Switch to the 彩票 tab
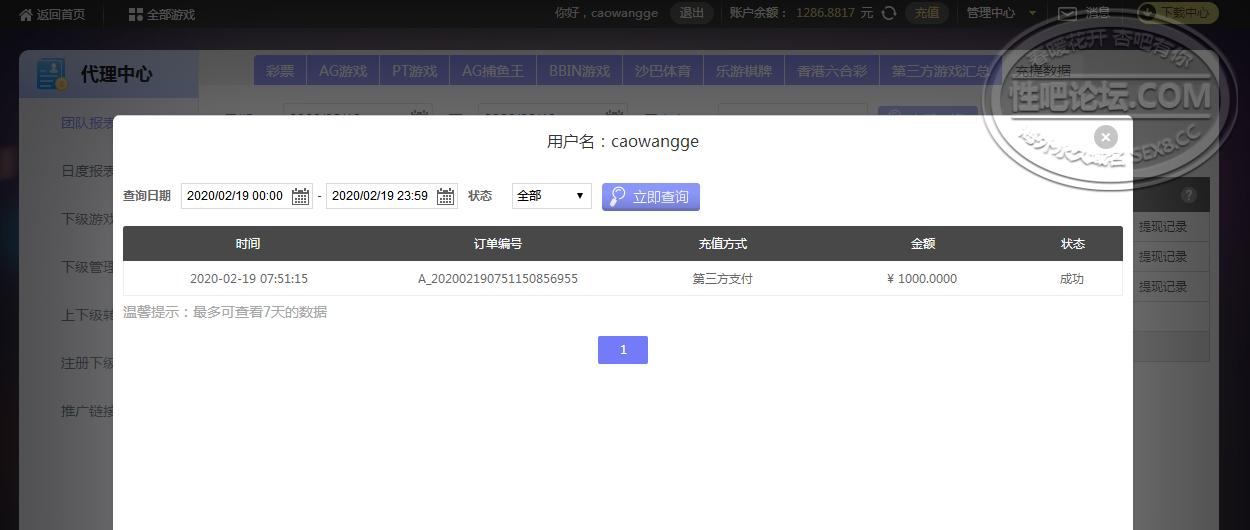The image size is (1250, 530). (x=280, y=71)
